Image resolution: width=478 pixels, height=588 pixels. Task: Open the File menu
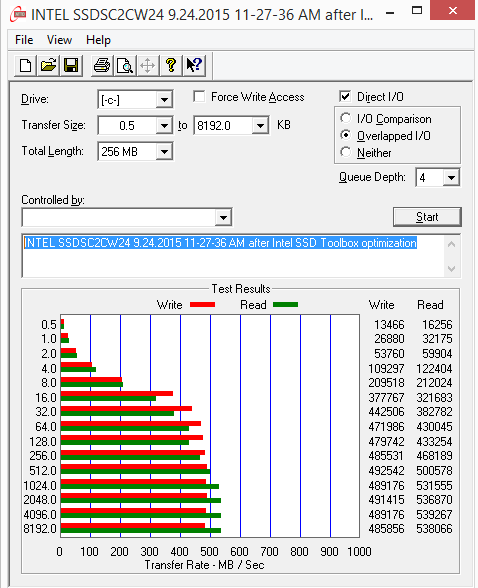click(x=24, y=40)
